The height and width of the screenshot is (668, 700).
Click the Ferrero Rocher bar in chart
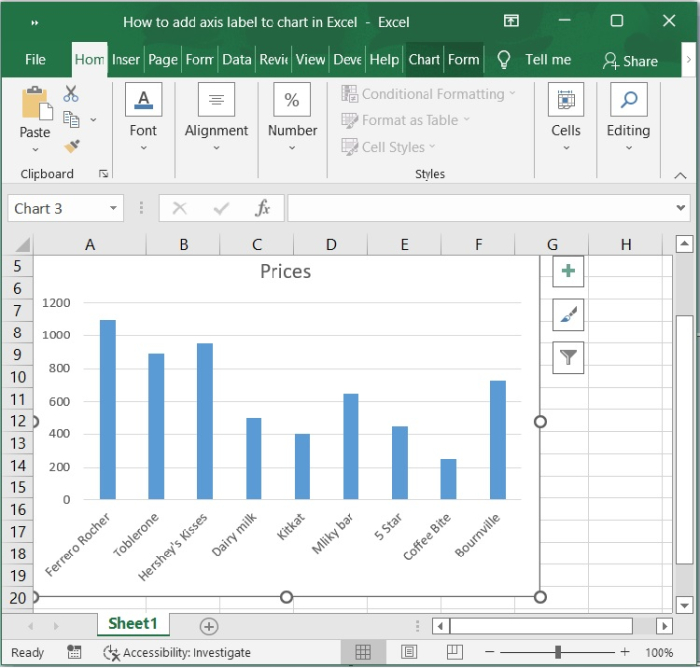pos(108,409)
